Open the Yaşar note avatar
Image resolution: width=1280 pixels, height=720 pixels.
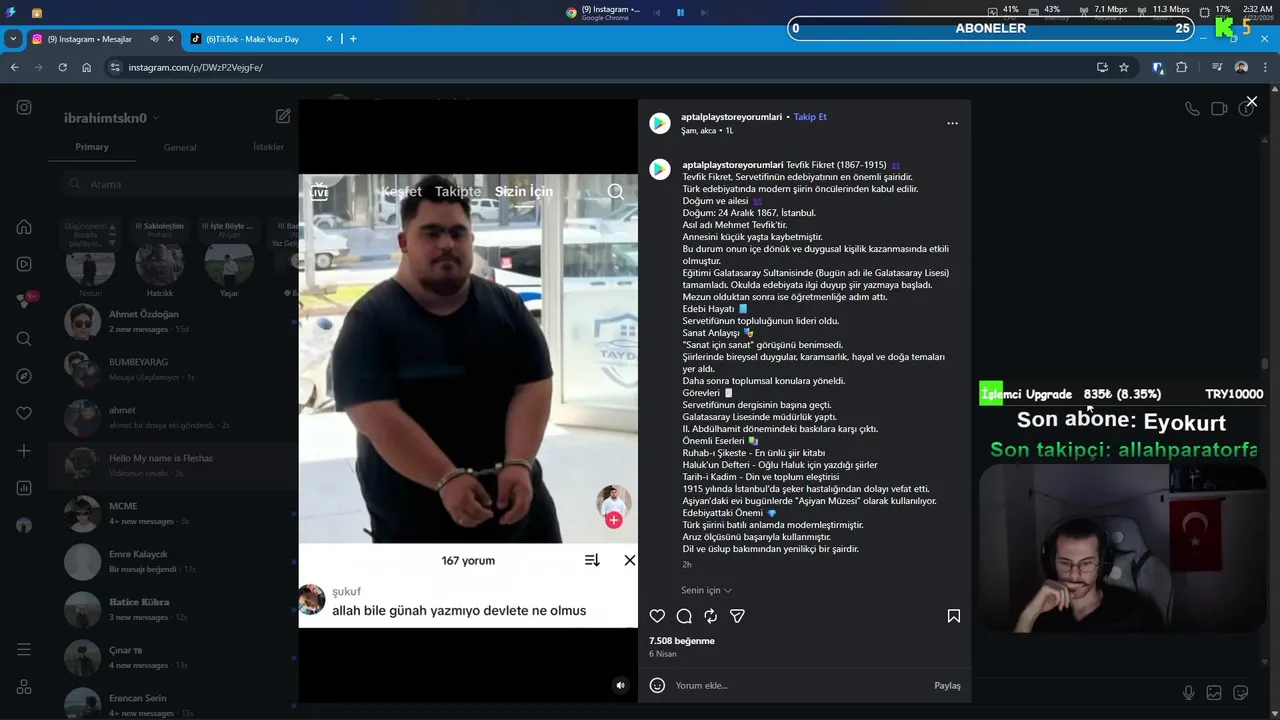[x=229, y=264]
